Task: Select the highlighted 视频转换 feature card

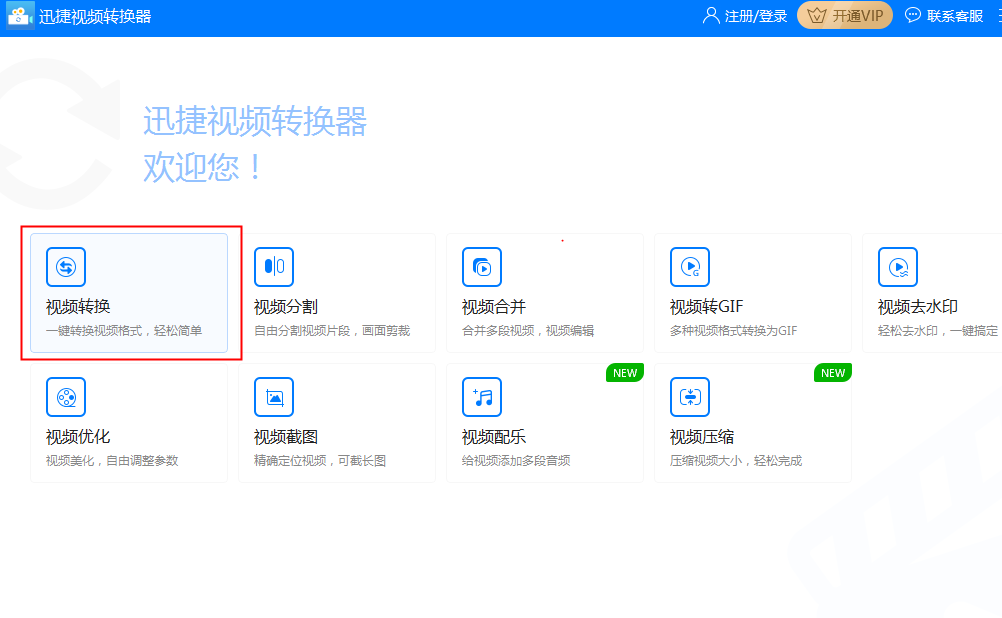Action: [130, 292]
